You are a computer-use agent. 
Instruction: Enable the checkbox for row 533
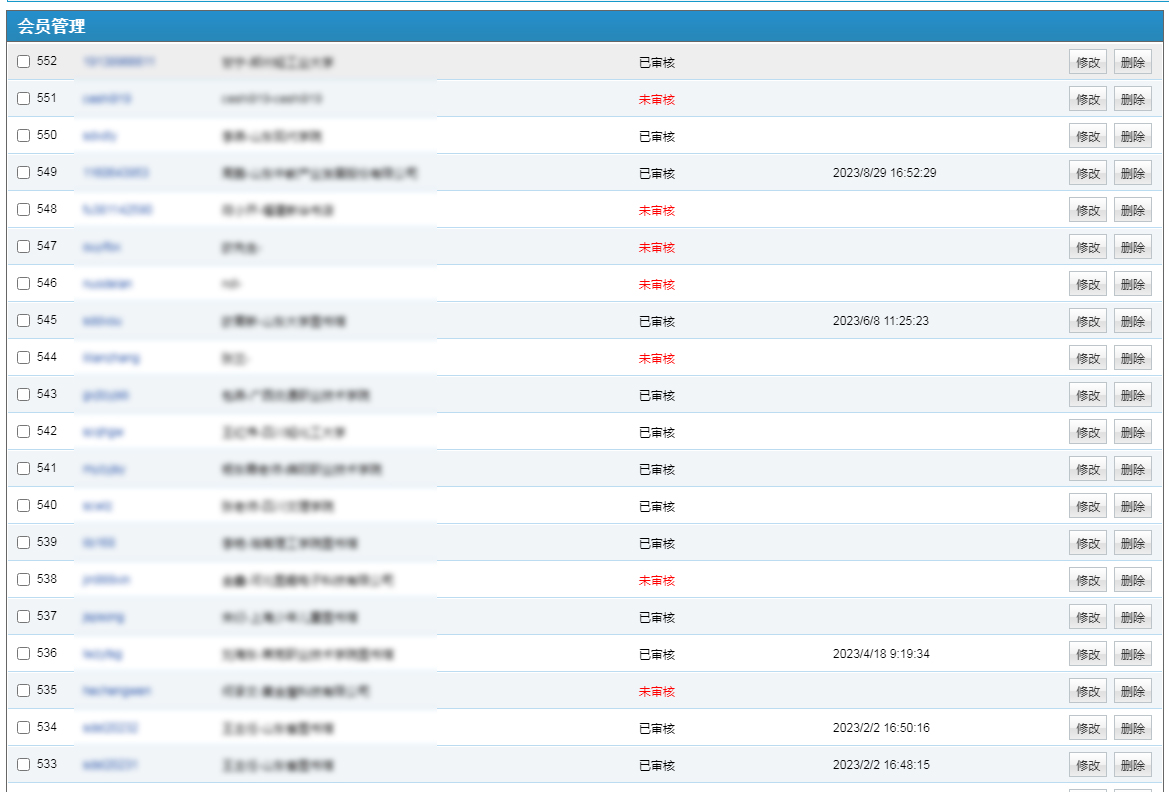pyautogui.click(x=24, y=765)
